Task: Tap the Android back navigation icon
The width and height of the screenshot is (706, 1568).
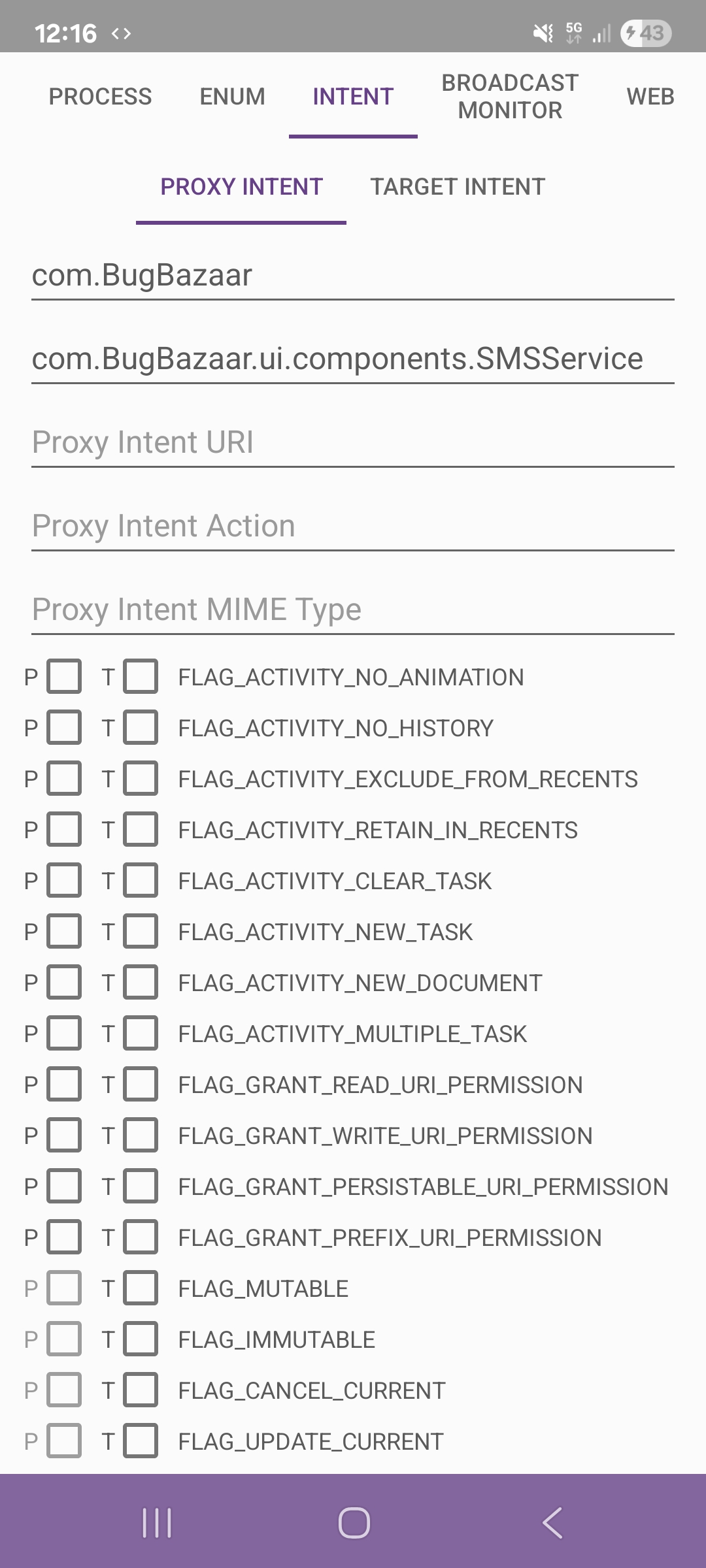Action: [552, 1523]
